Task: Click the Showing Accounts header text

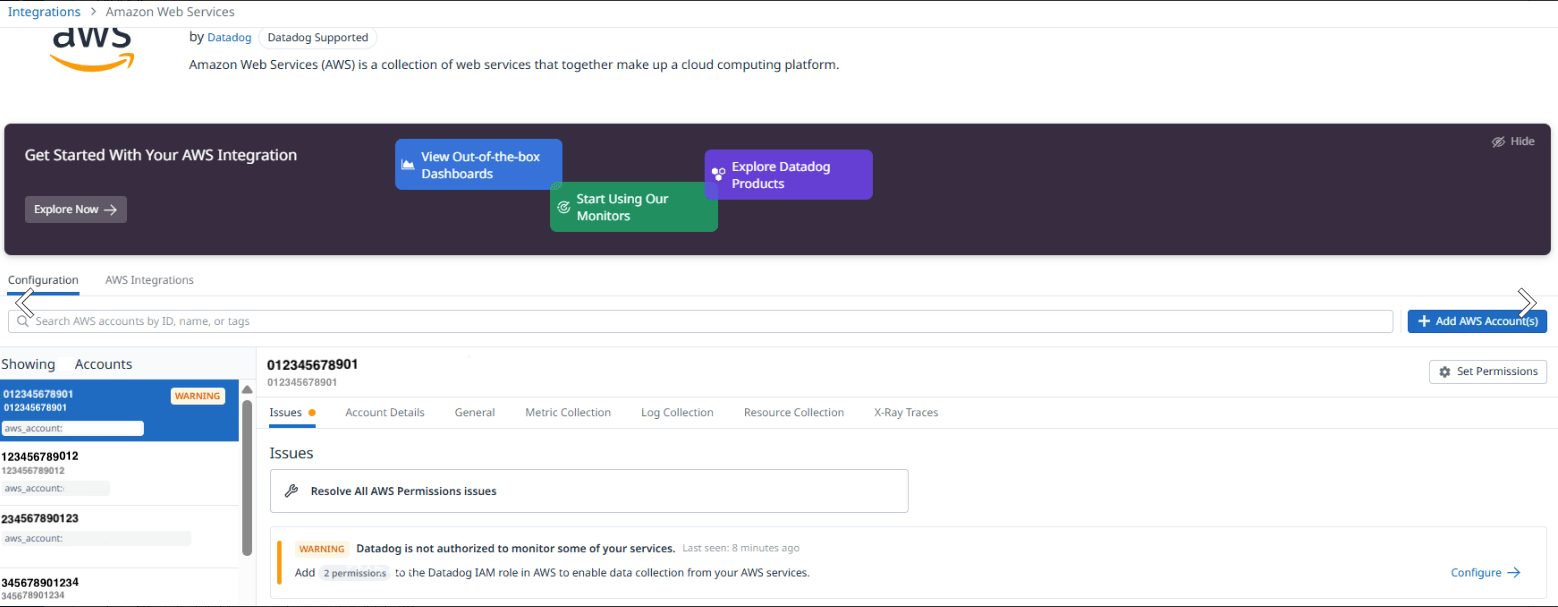Action: [x=67, y=364]
